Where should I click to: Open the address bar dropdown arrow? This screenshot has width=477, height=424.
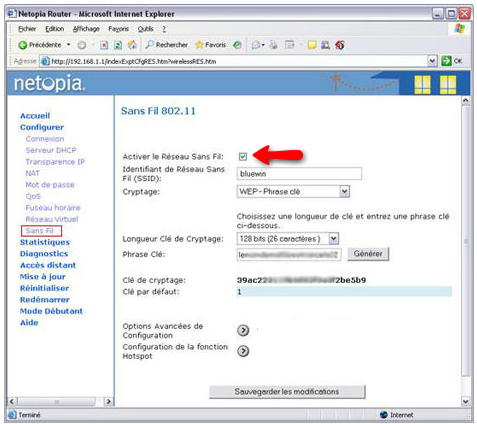pyautogui.click(x=432, y=61)
